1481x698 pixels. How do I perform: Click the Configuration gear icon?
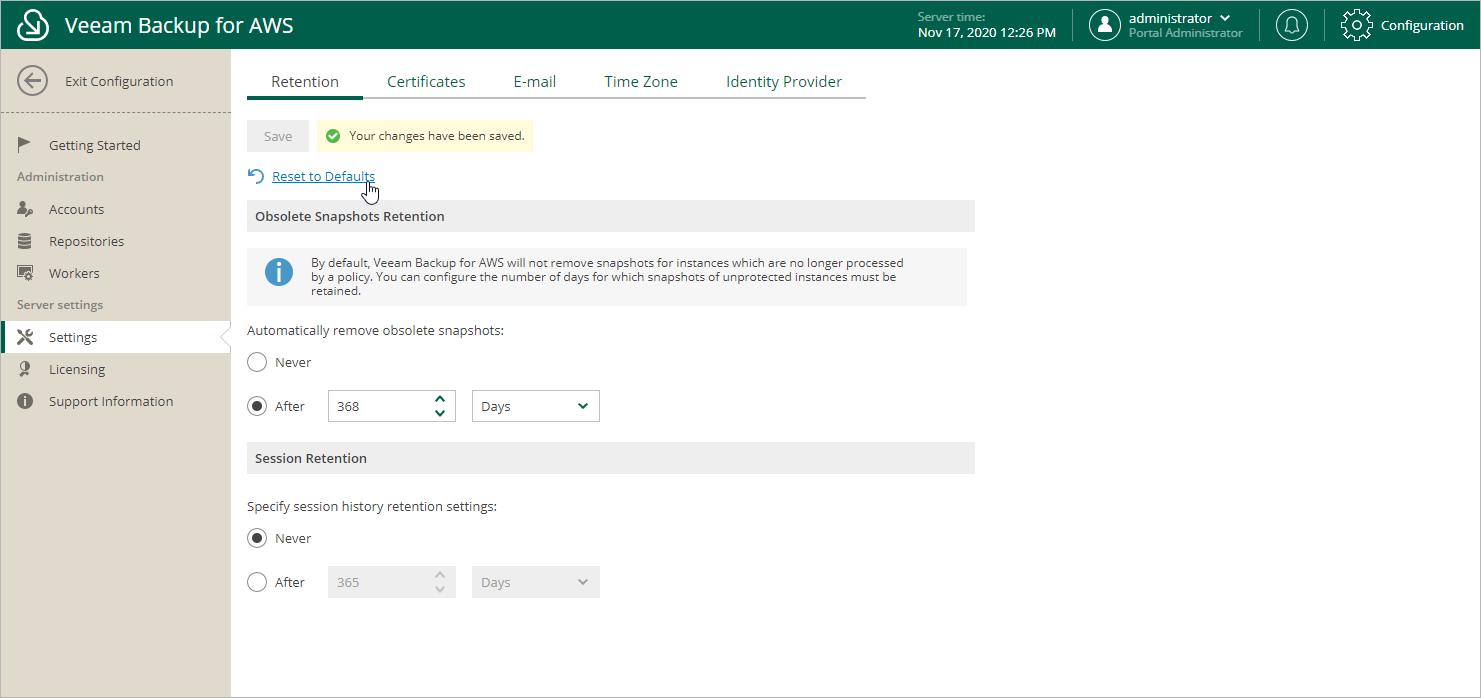coord(1356,25)
